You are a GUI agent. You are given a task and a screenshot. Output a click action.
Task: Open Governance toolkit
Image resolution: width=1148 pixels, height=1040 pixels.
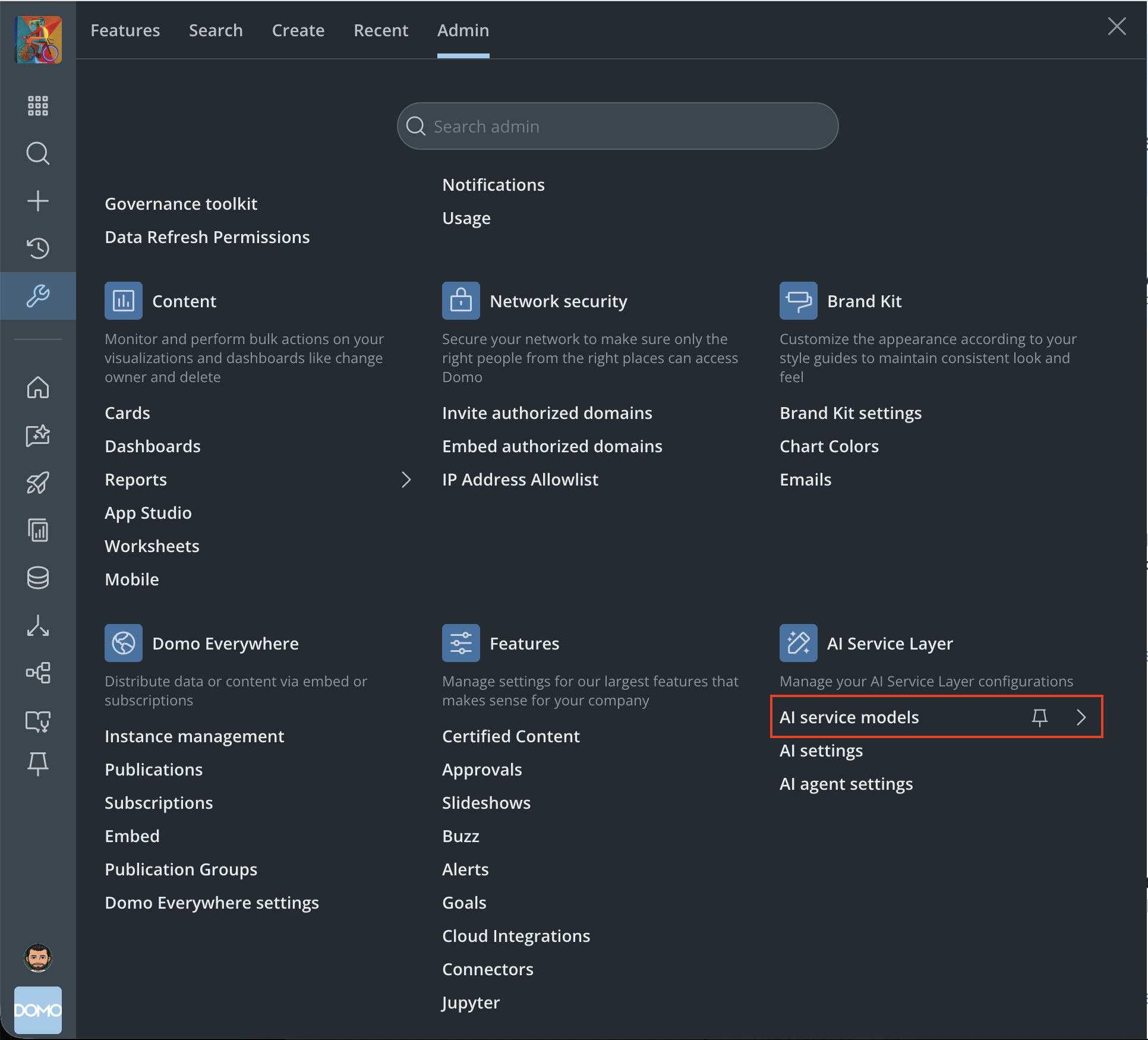point(181,204)
